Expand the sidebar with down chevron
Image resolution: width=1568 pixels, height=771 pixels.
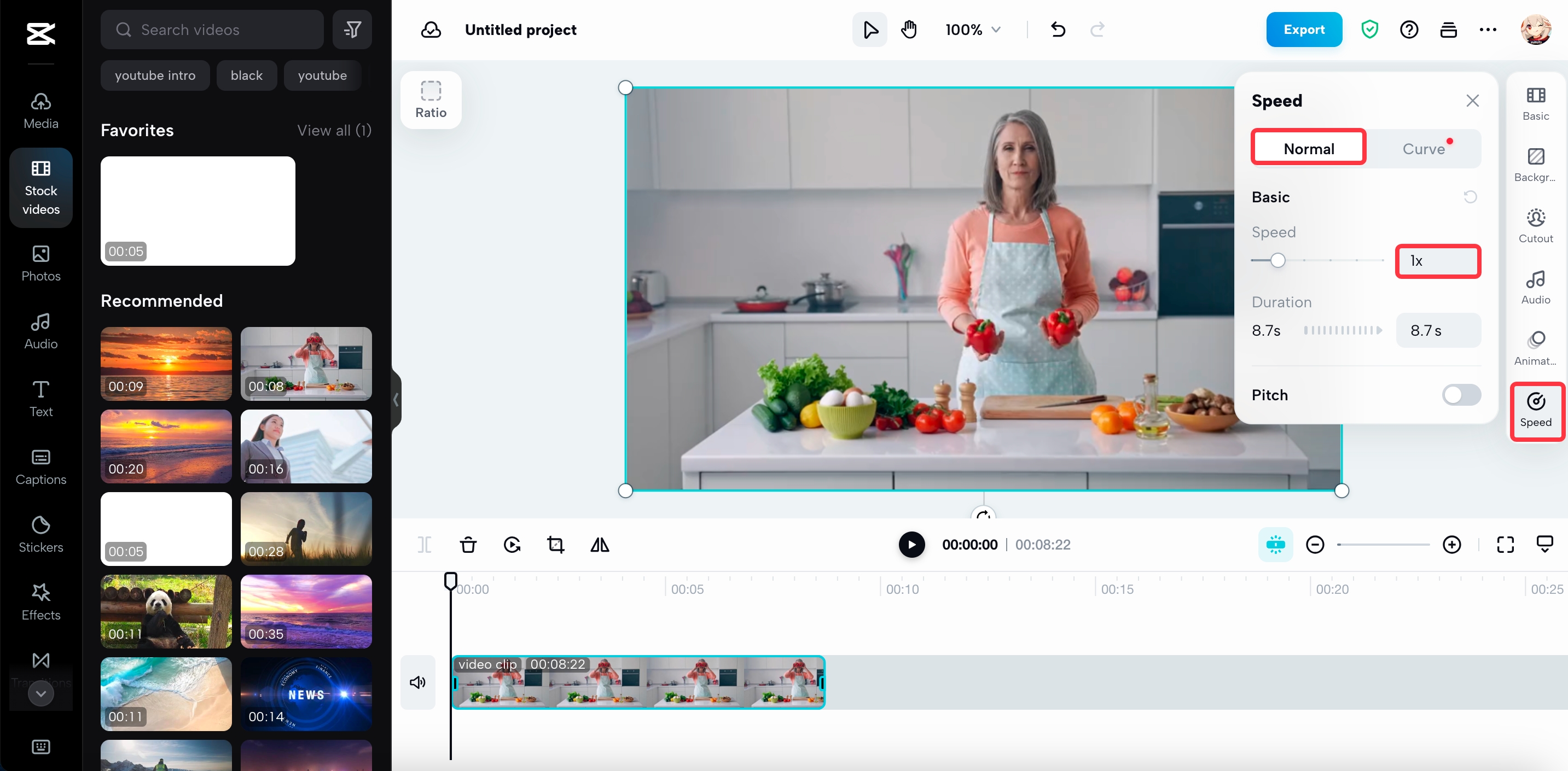tap(41, 693)
